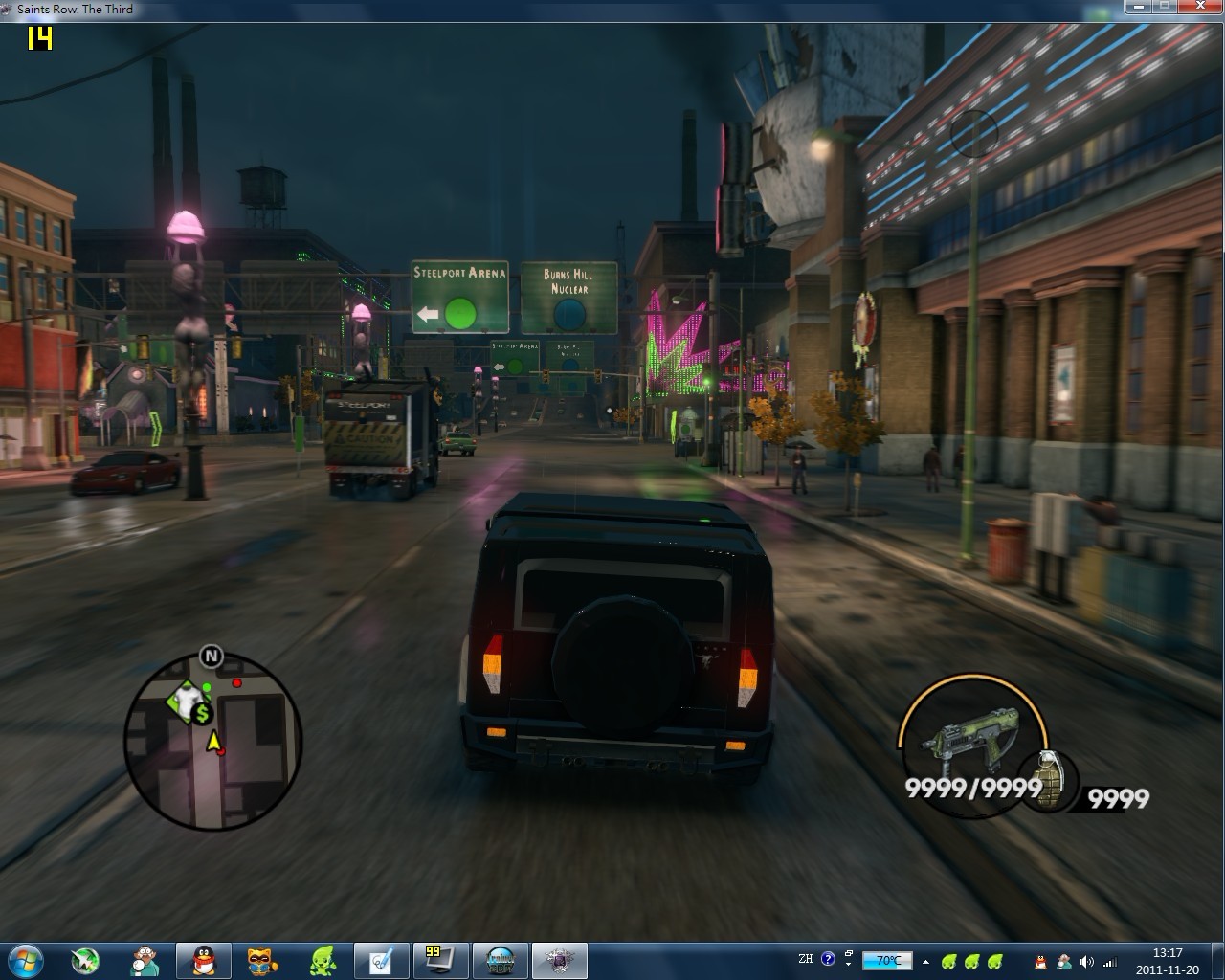Open the network signal bars tray icon
Screen dimensions: 1225x980
(x=1110, y=961)
